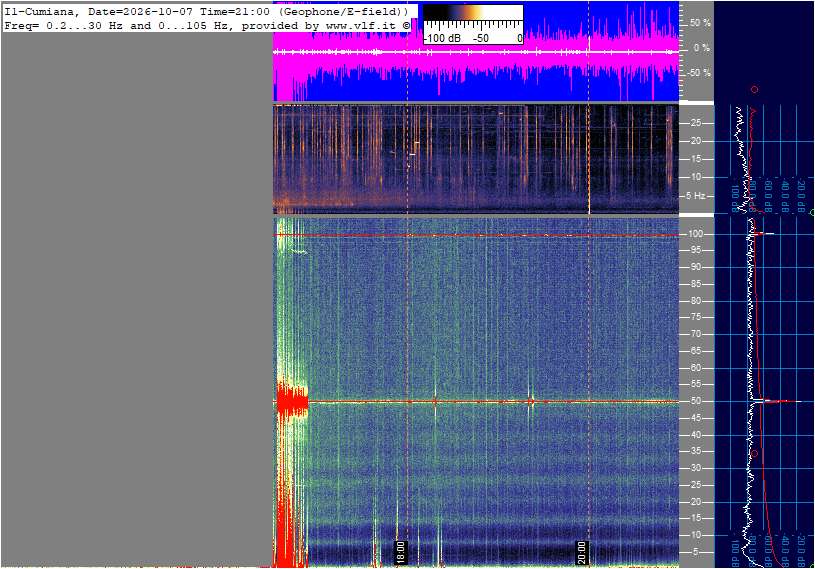815x569 pixels.
Task: Click the color scale bar legend
Action: pyautogui.click(x=473, y=24)
